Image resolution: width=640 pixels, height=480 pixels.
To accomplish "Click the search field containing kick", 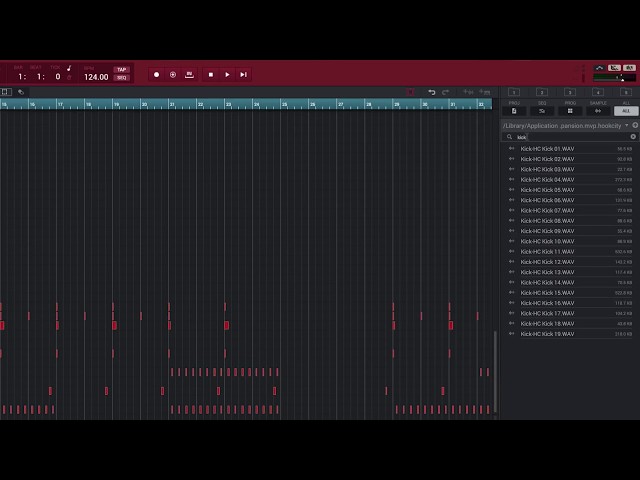I will pyautogui.click(x=571, y=137).
